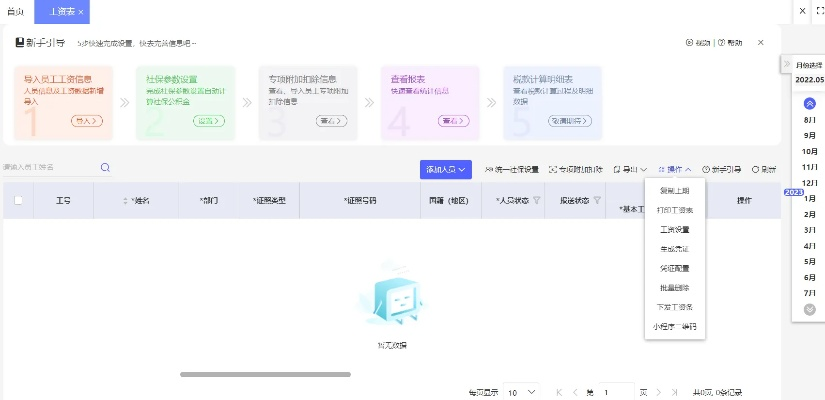825x400 pixels.
Task: Select 8月 in the month list
Action: [x=810, y=120]
